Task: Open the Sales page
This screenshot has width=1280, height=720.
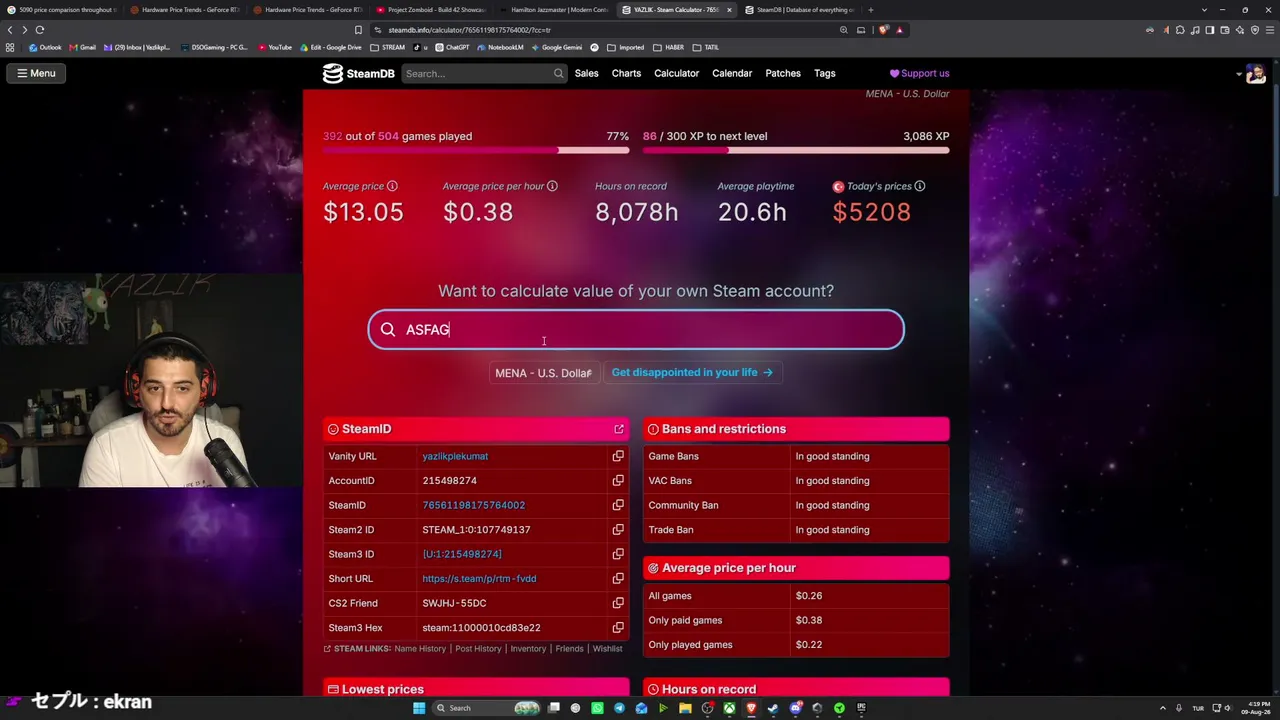Action: click(x=586, y=73)
